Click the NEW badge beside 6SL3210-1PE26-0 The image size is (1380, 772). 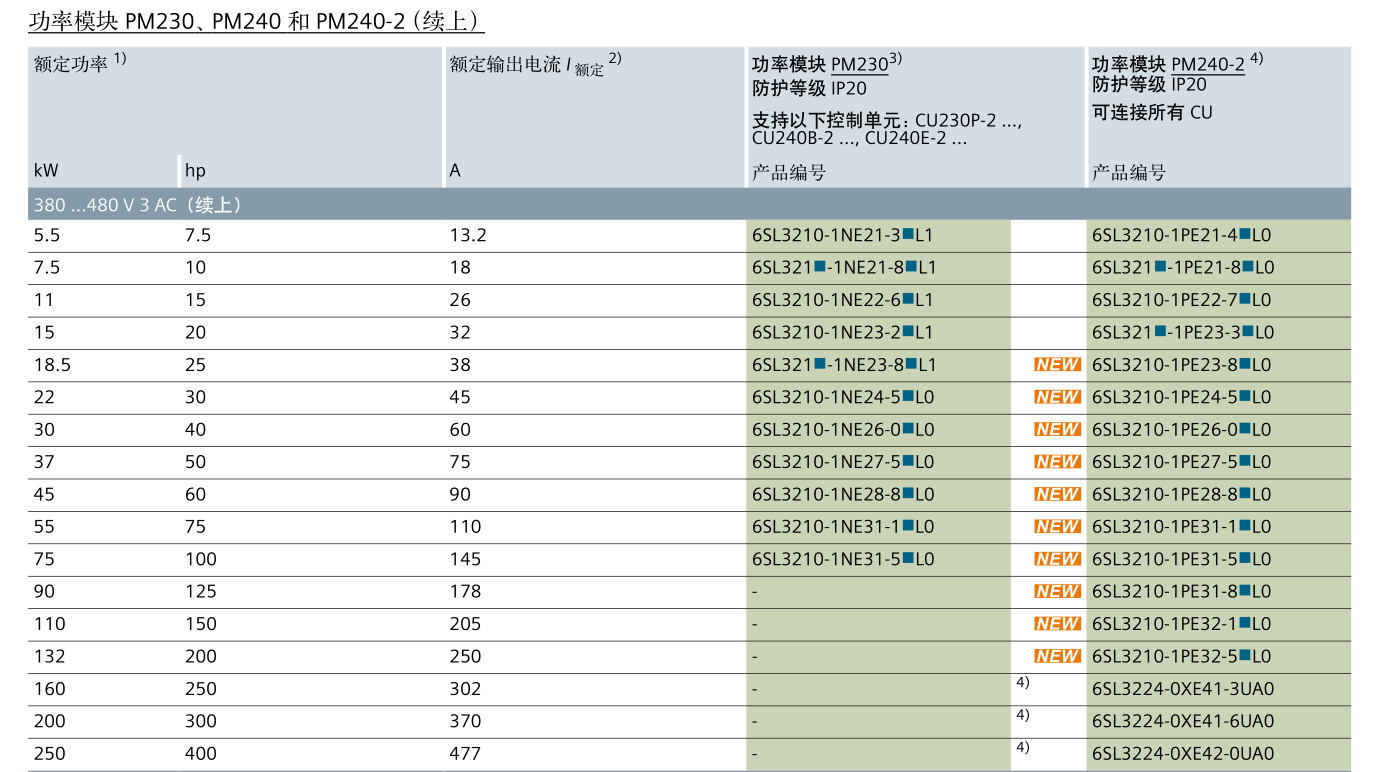[x=1057, y=429]
